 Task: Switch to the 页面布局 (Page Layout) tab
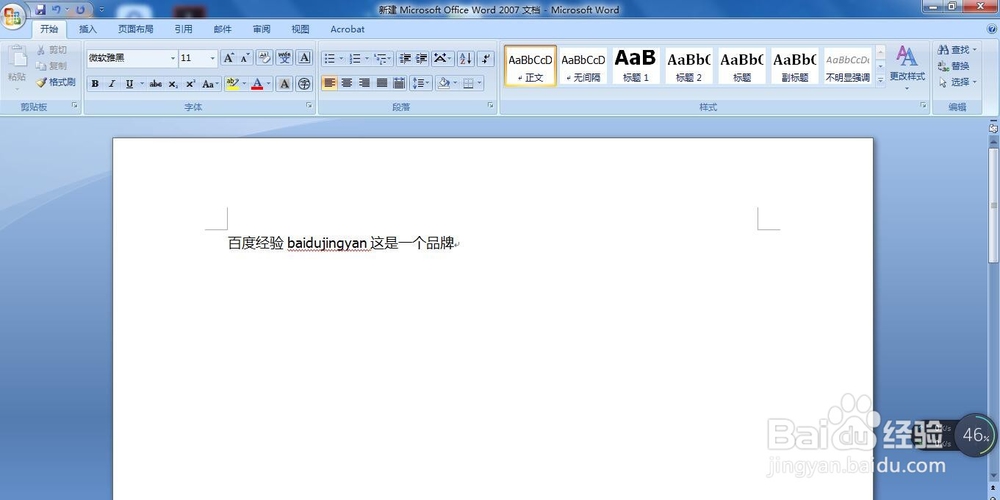[x=135, y=29]
